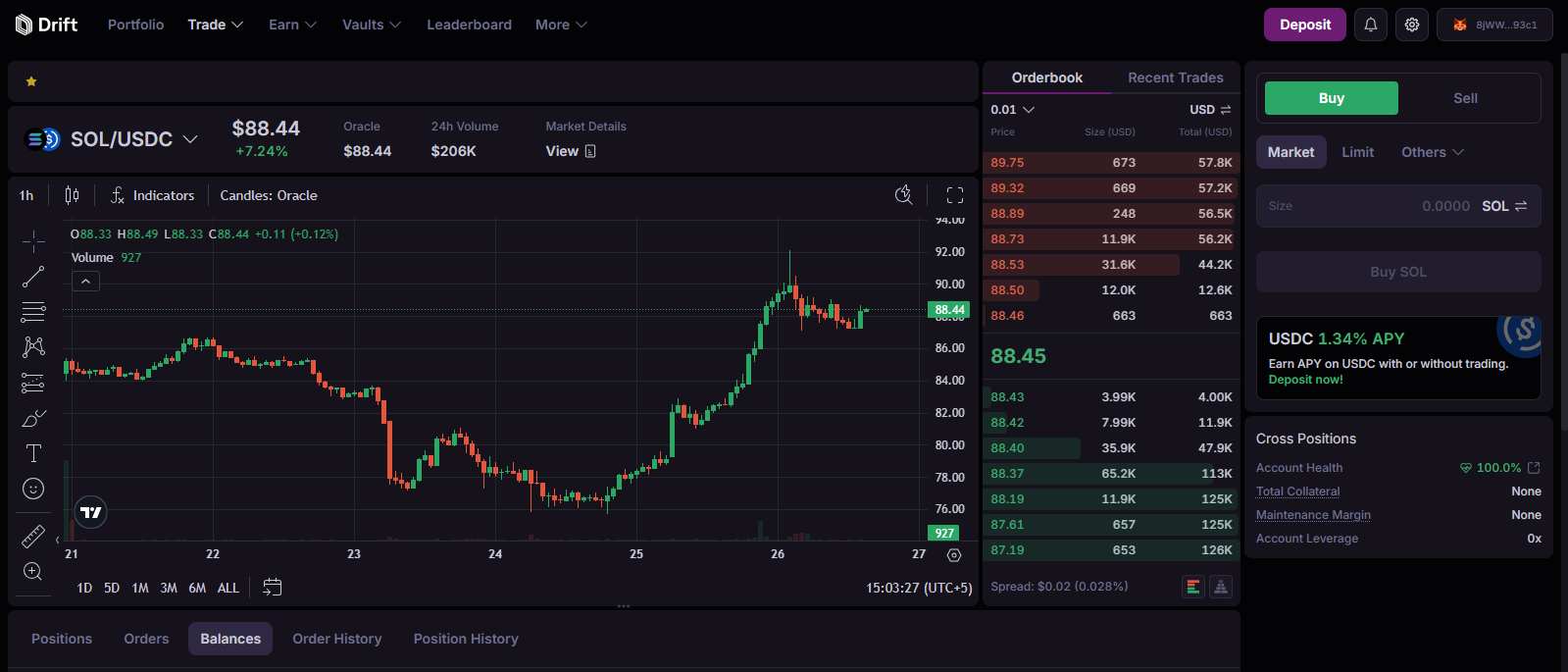Swap the size unit from SOL

pyautogui.click(x=1505, y=206)
